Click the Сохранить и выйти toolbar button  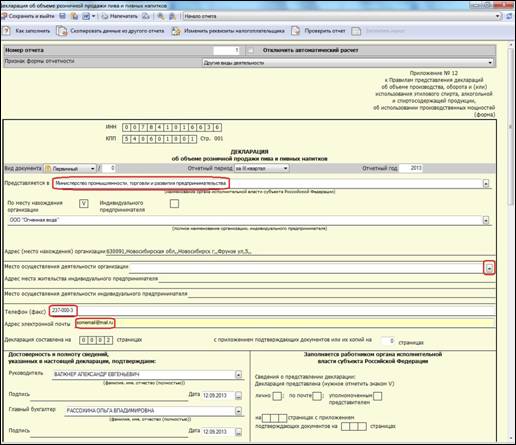[x=28, y=16]
